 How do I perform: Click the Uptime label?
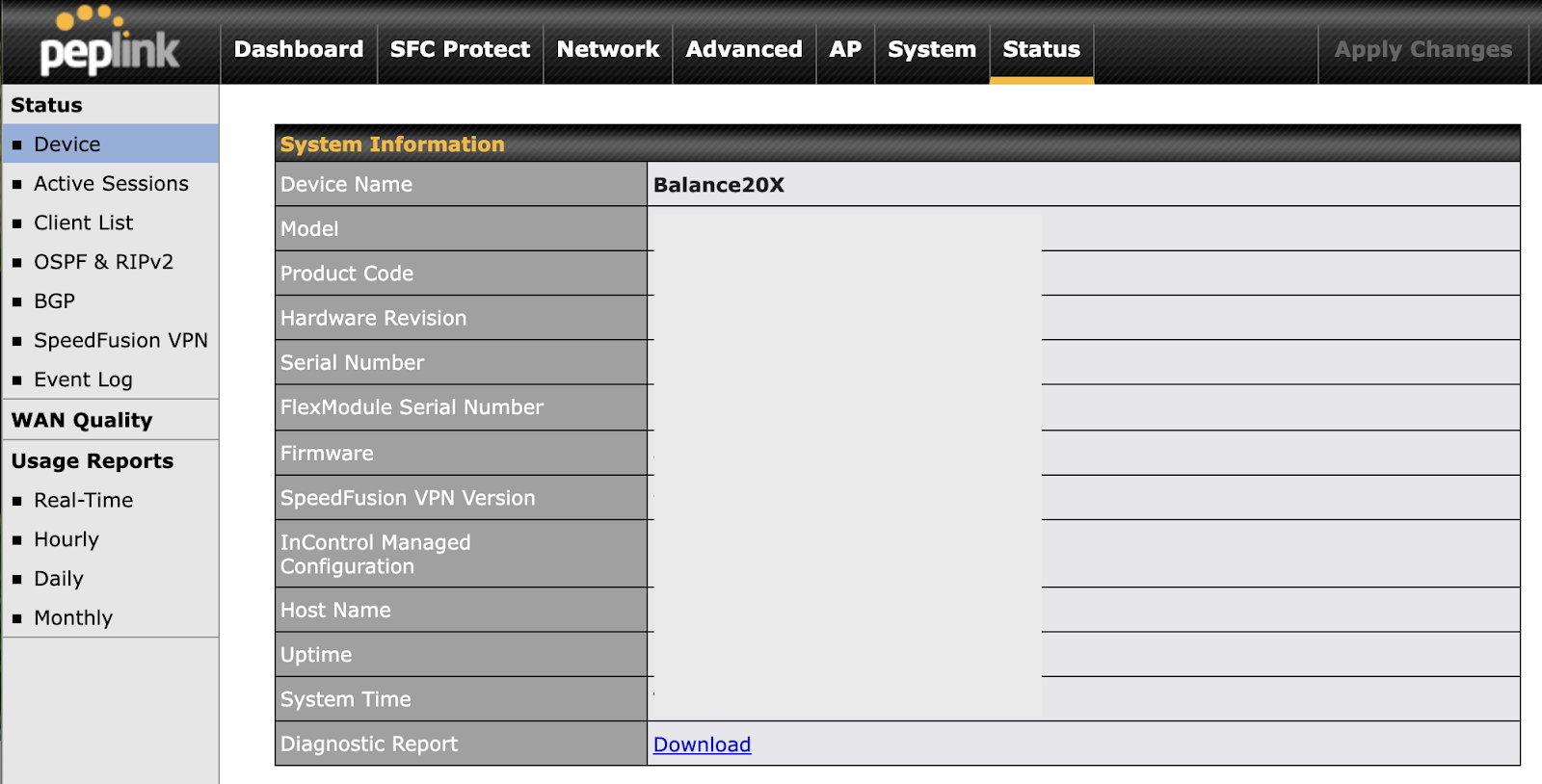tap(316, 655)
